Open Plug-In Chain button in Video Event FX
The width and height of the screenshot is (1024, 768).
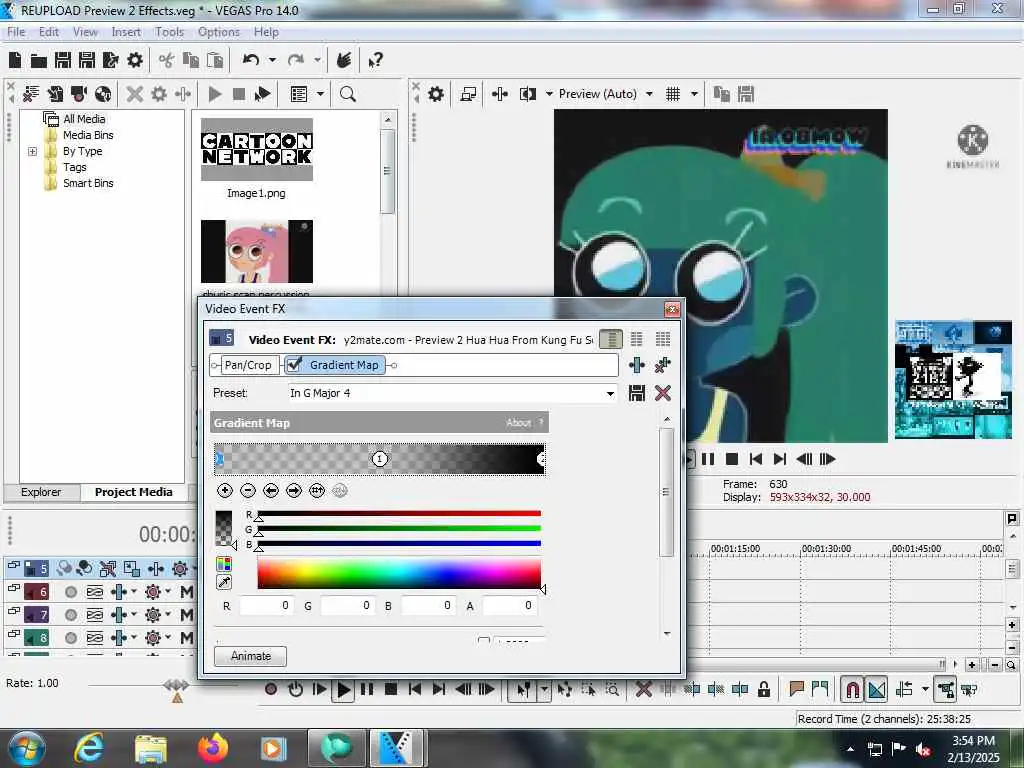pos(637,365)
